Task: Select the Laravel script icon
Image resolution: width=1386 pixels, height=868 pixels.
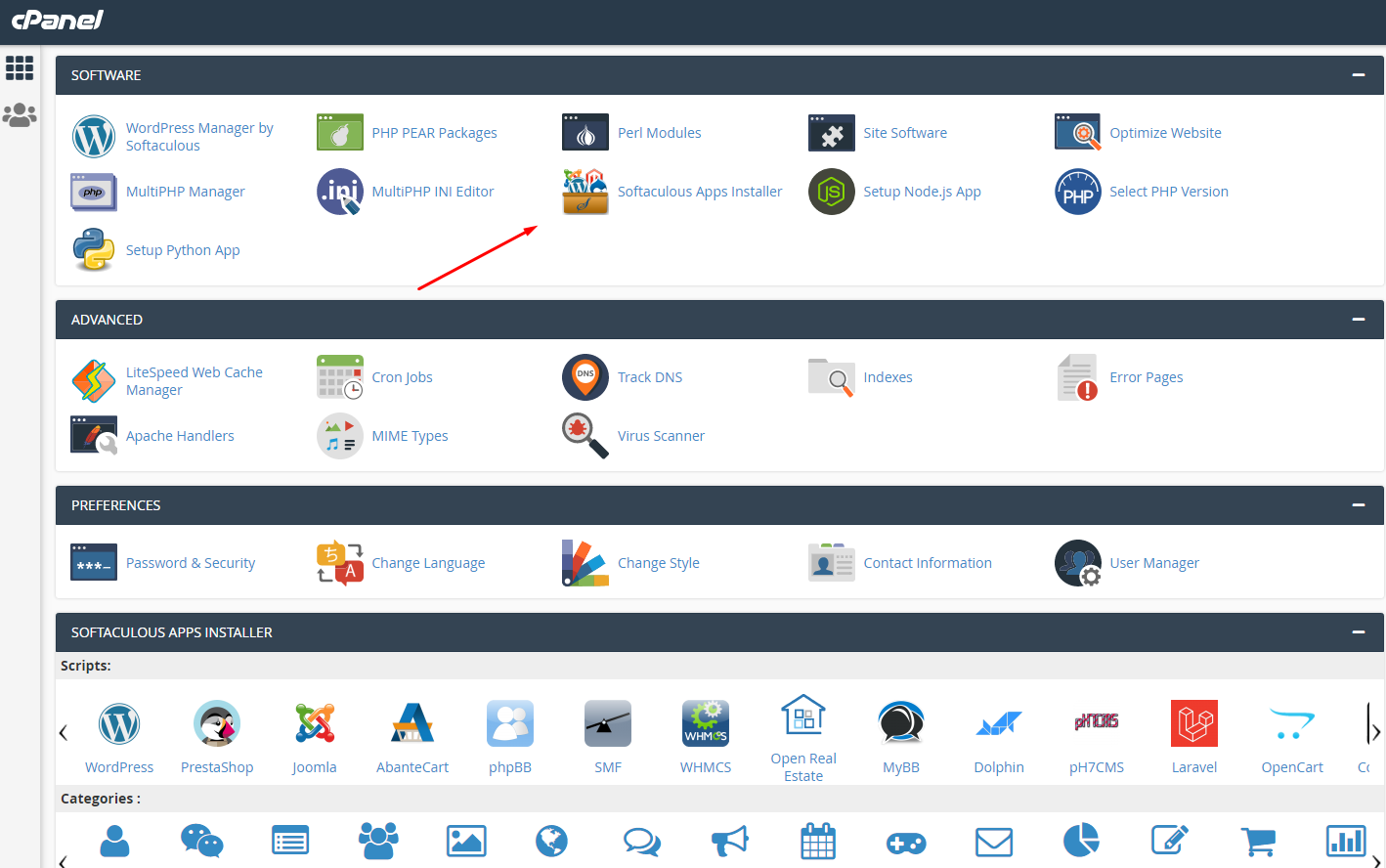Action: [x=1193, y=724]
